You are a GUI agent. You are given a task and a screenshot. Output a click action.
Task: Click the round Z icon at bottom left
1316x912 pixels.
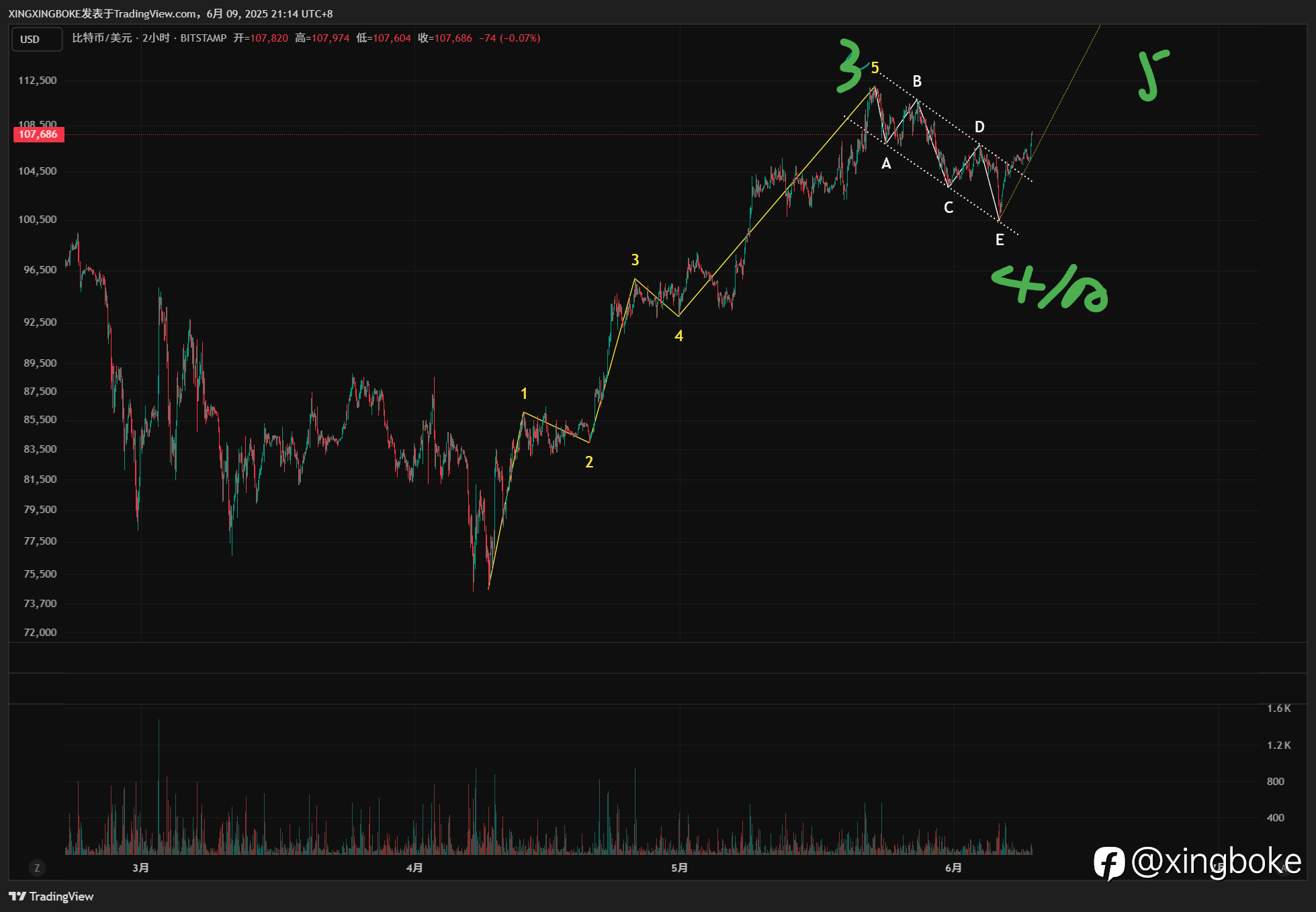(x=37, y=868)
